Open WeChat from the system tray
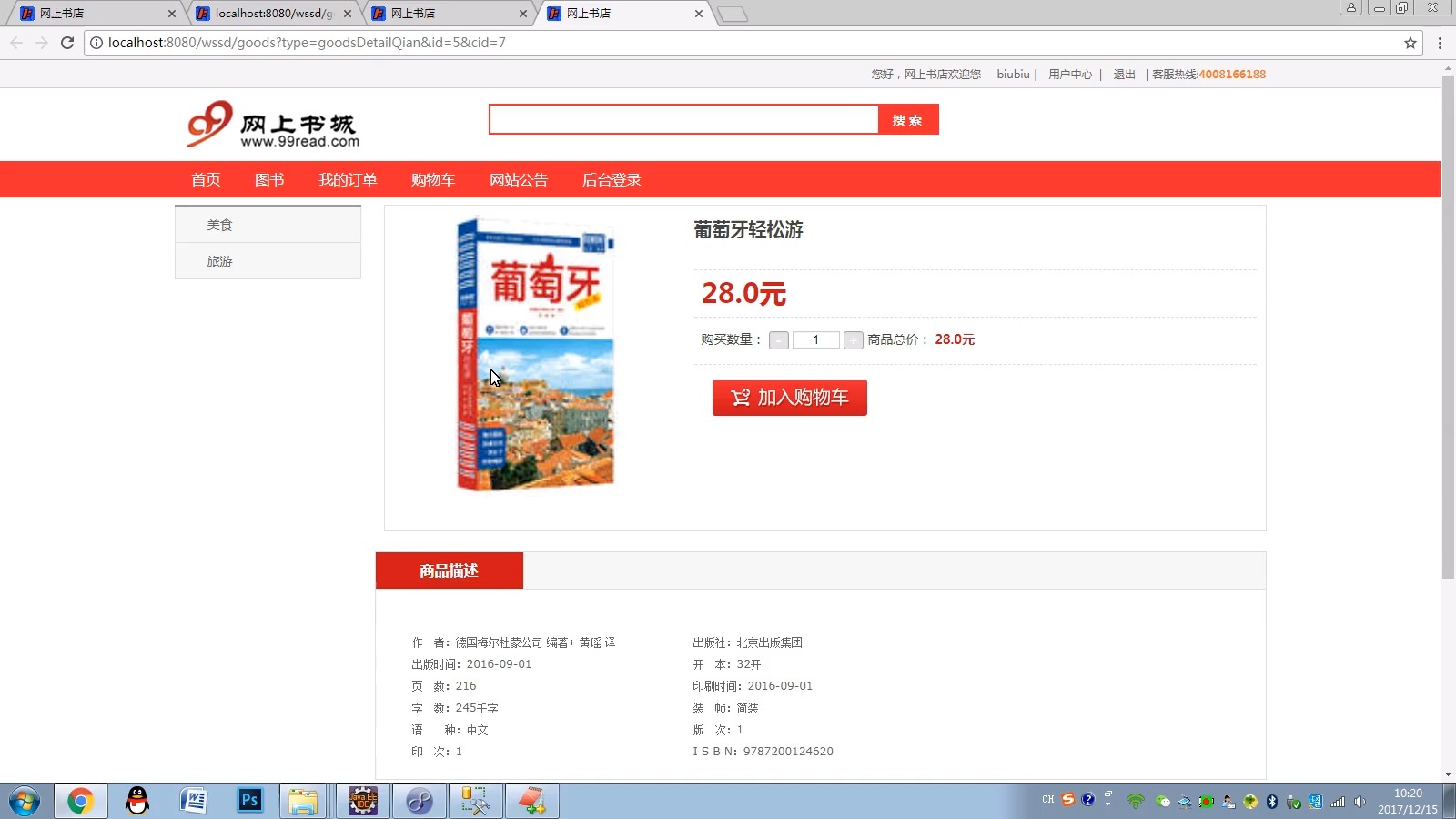 click(1162, 801)
